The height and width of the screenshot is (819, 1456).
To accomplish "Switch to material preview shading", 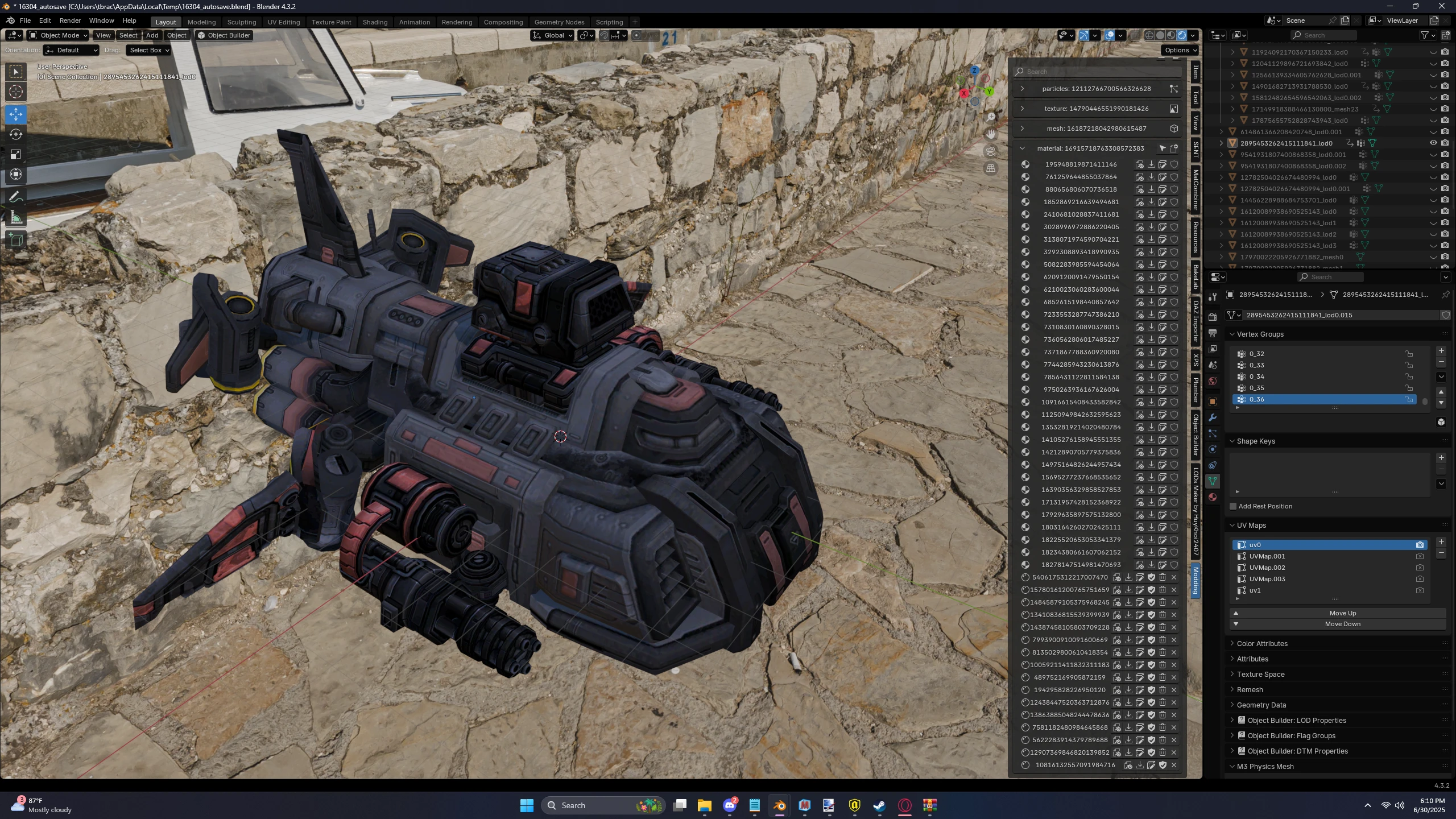I will pos(1171,35).
